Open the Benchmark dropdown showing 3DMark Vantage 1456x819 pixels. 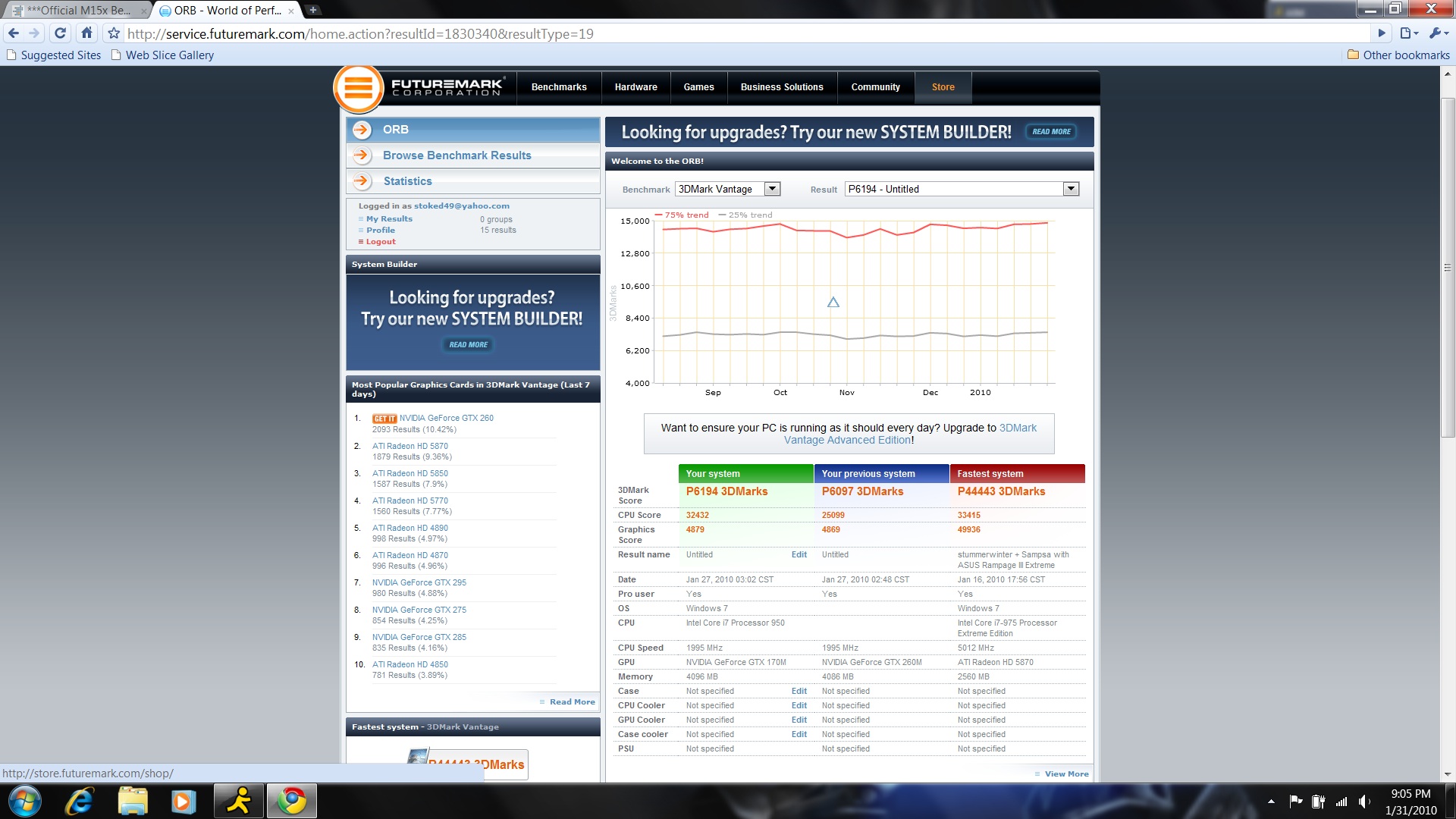point(728,190)
